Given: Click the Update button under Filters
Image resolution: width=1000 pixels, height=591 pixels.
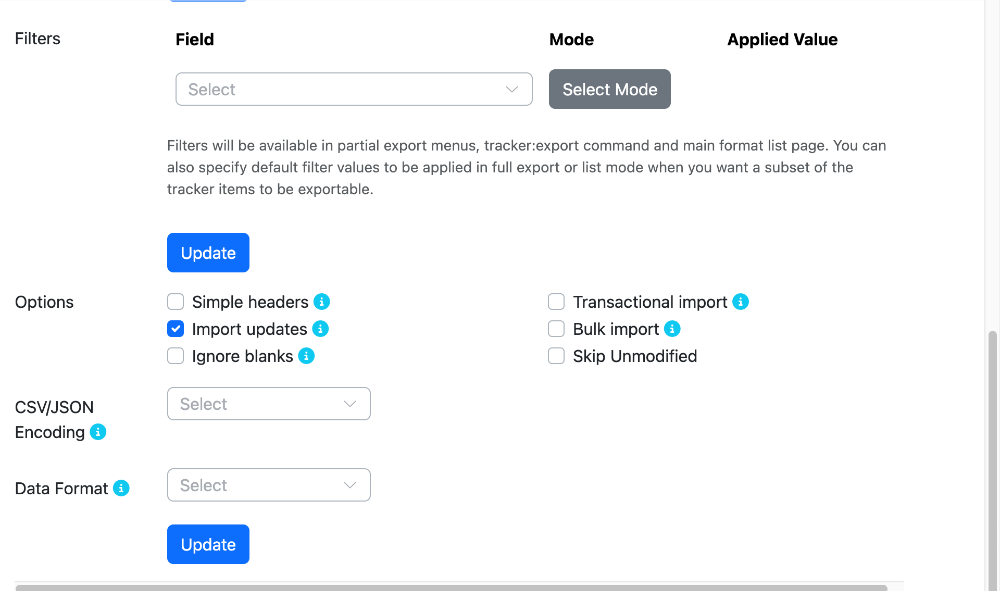Looking at the screenshot, I should pyautogui.click(x=208, y=252).
